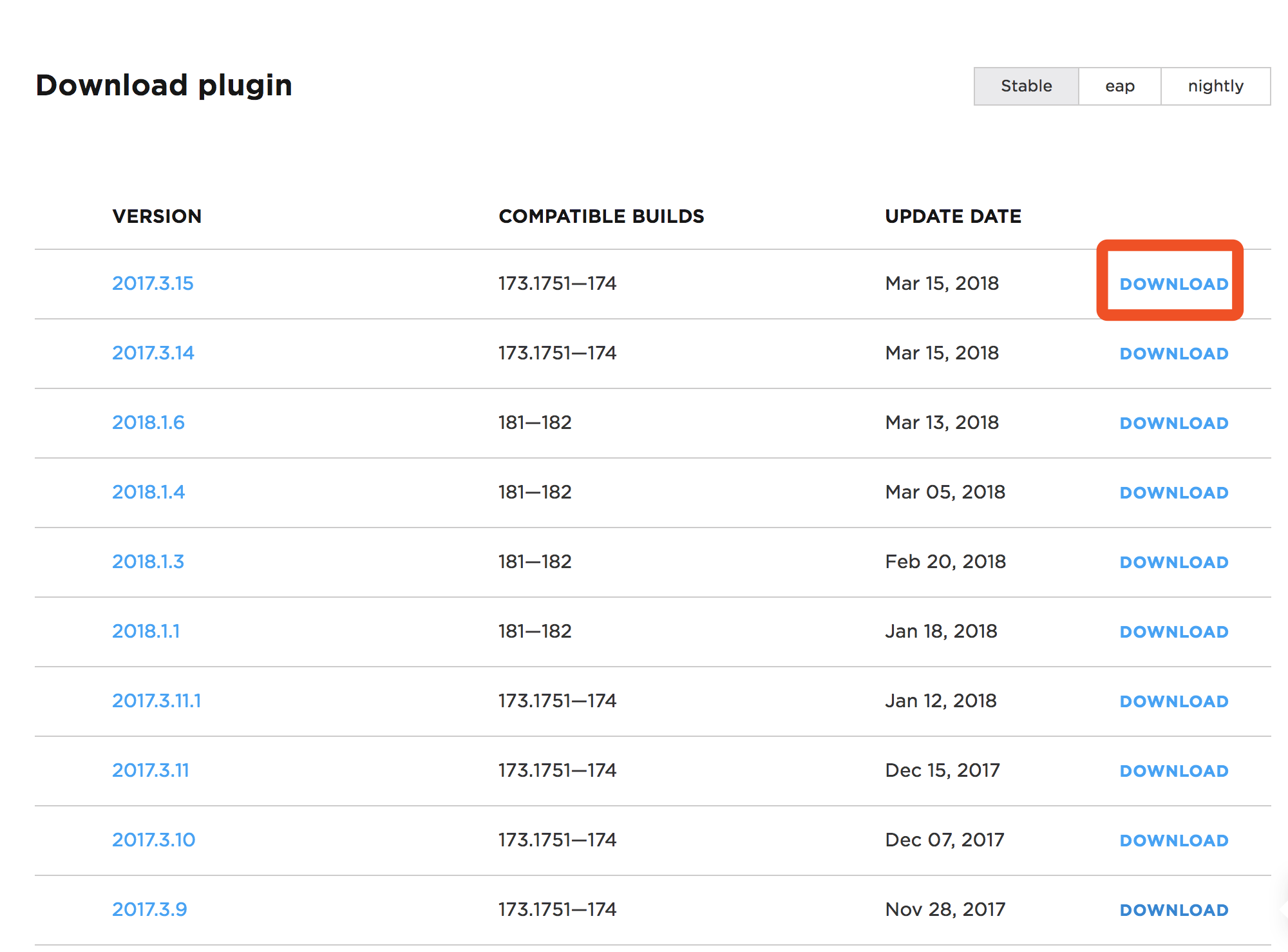1288x952 pixels.
Task: Select builds 181—182 in the 2018.1.4 row
Action: pos(535,492)
